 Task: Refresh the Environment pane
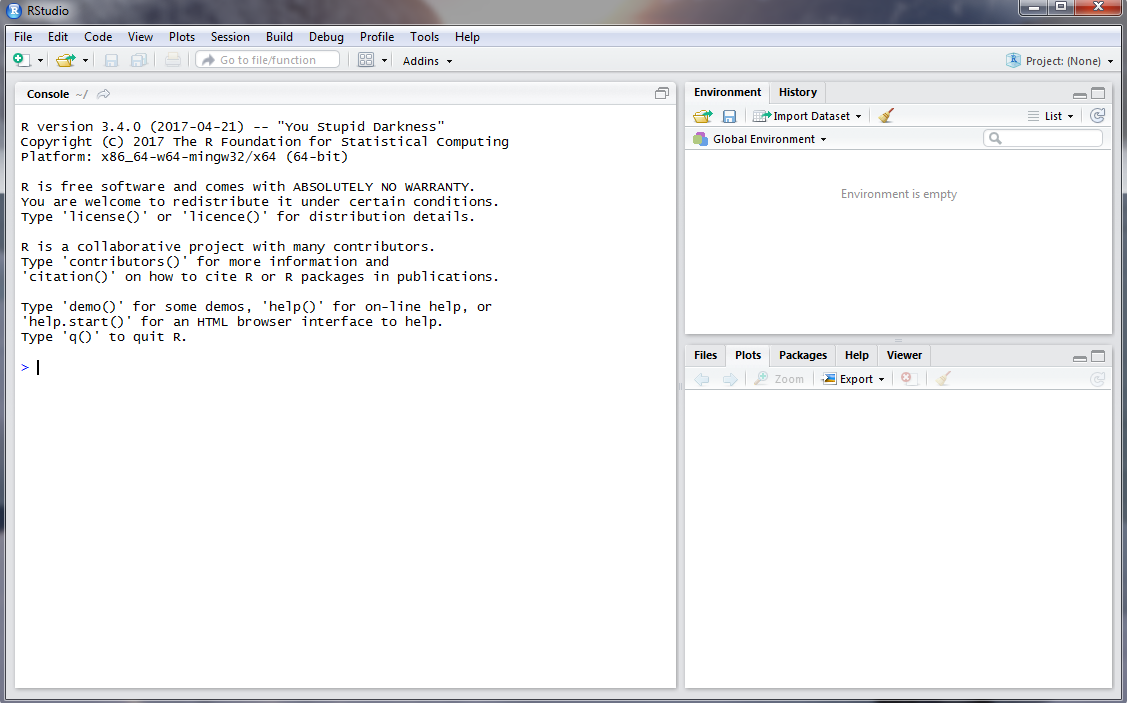coord(1097,116)
